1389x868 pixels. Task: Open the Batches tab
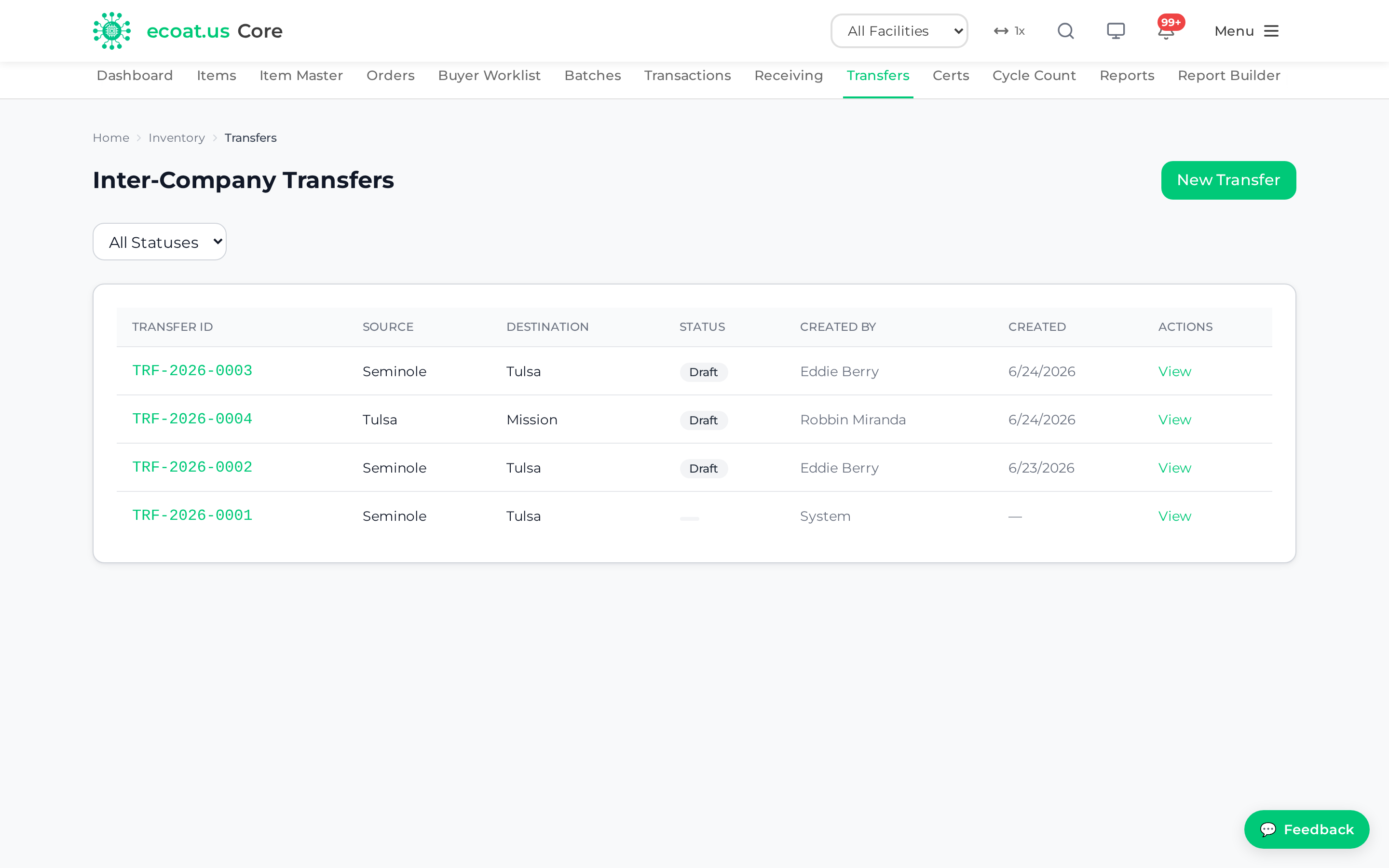(x=592, y=76)
